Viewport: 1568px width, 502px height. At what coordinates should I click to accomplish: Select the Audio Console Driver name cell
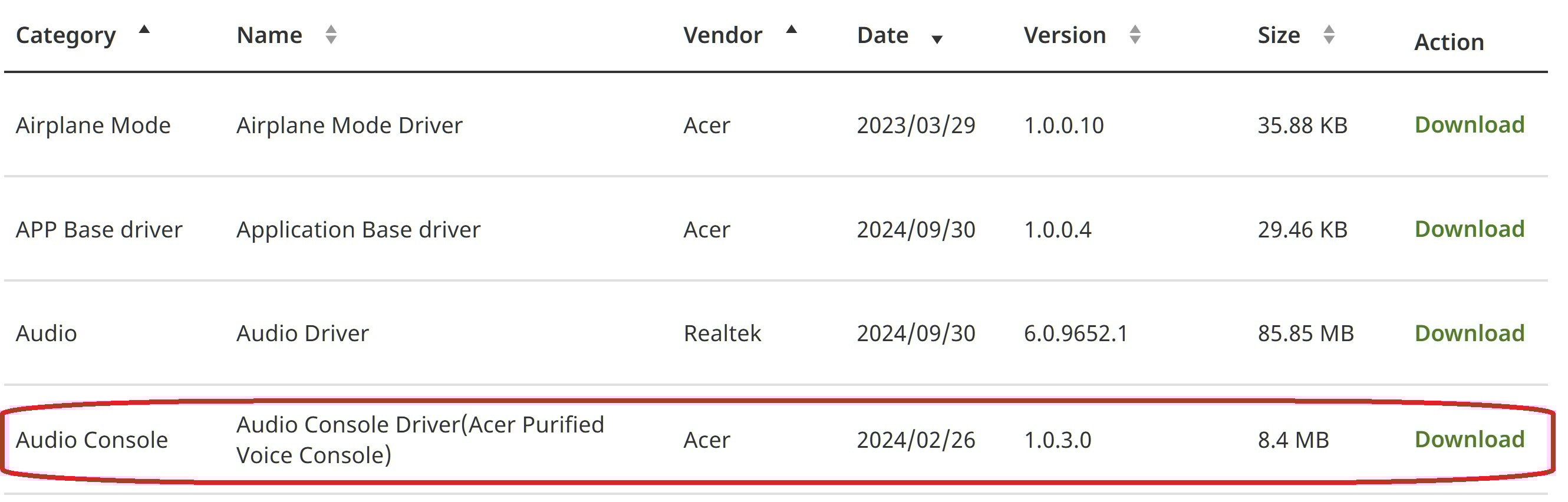click(x=420, y=440)
